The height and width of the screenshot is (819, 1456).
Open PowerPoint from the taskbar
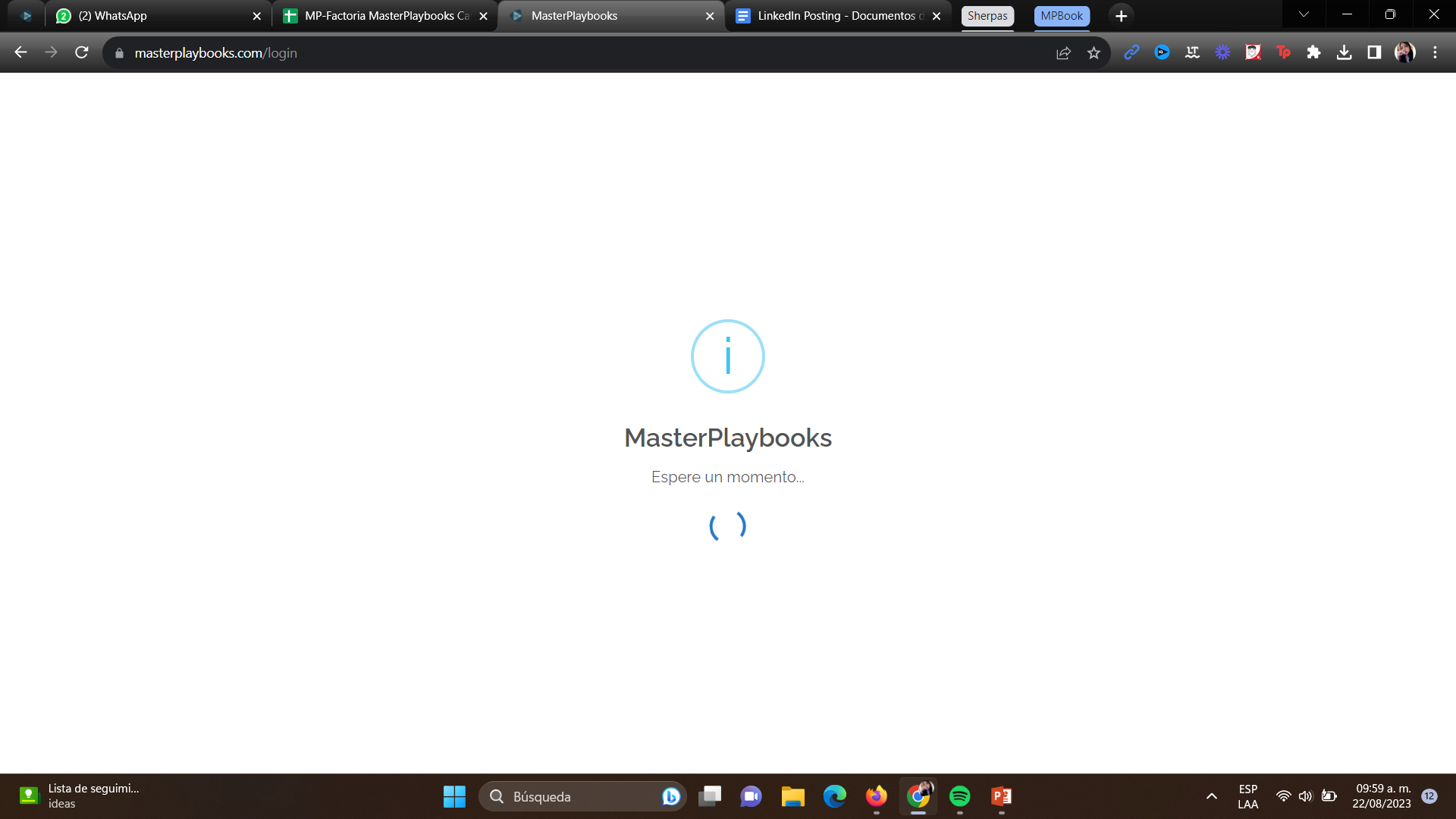pos(1001,796)
